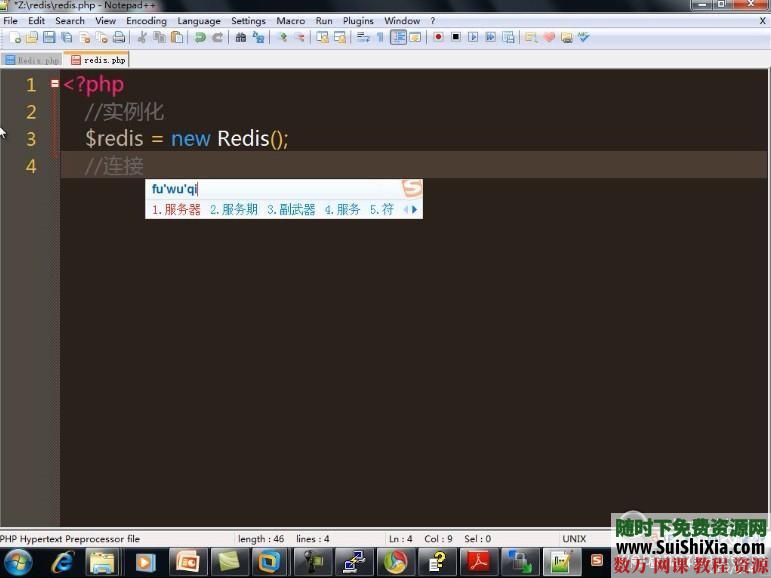Open the Encoding menu
This screenshot has width=771, height=578.
[146, 20]
